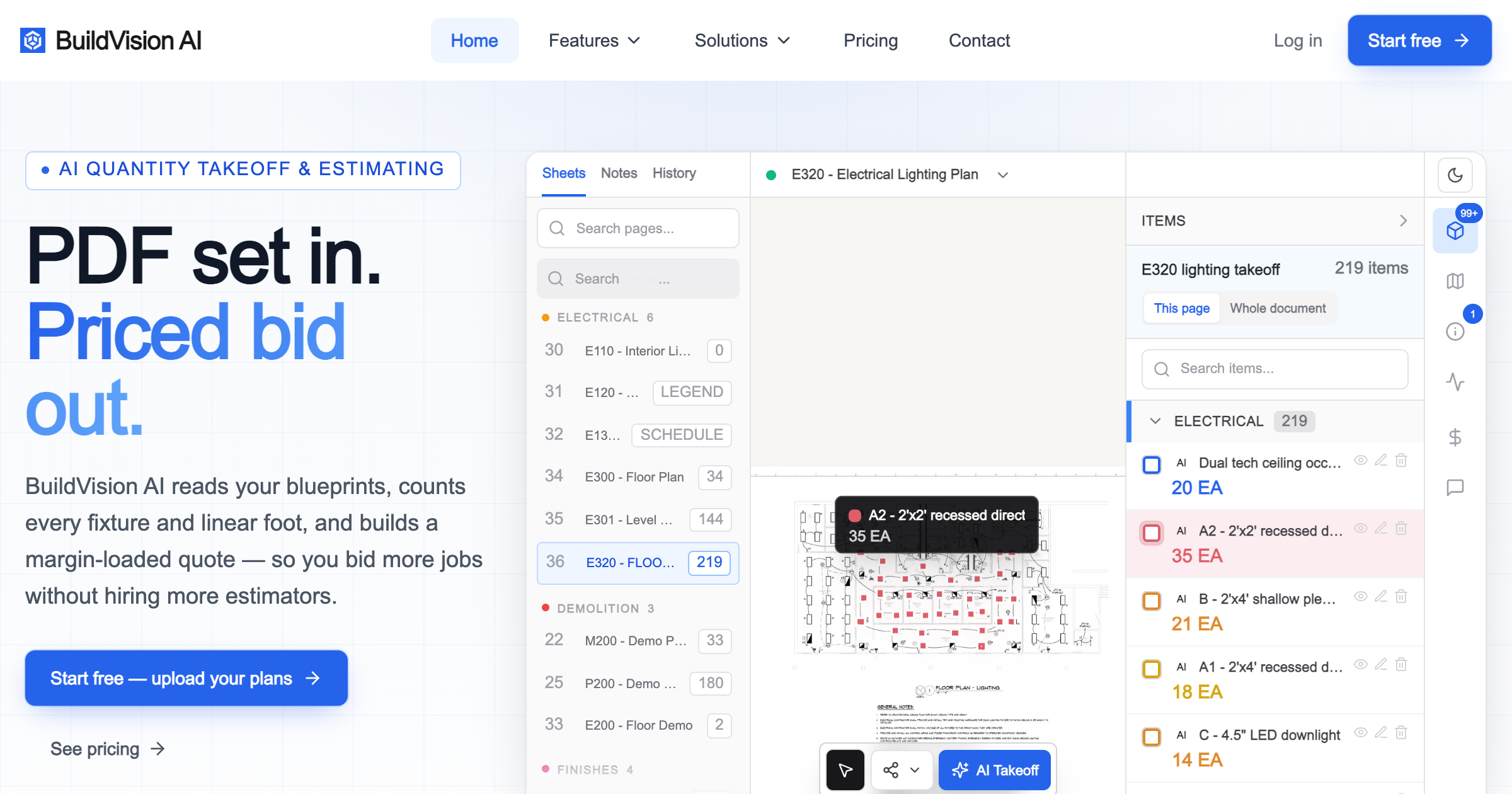Toggle visibility of A2 - 2'x2' recessed
The height and width of the screenshot is (794, 1512).
coord(1361,529)
